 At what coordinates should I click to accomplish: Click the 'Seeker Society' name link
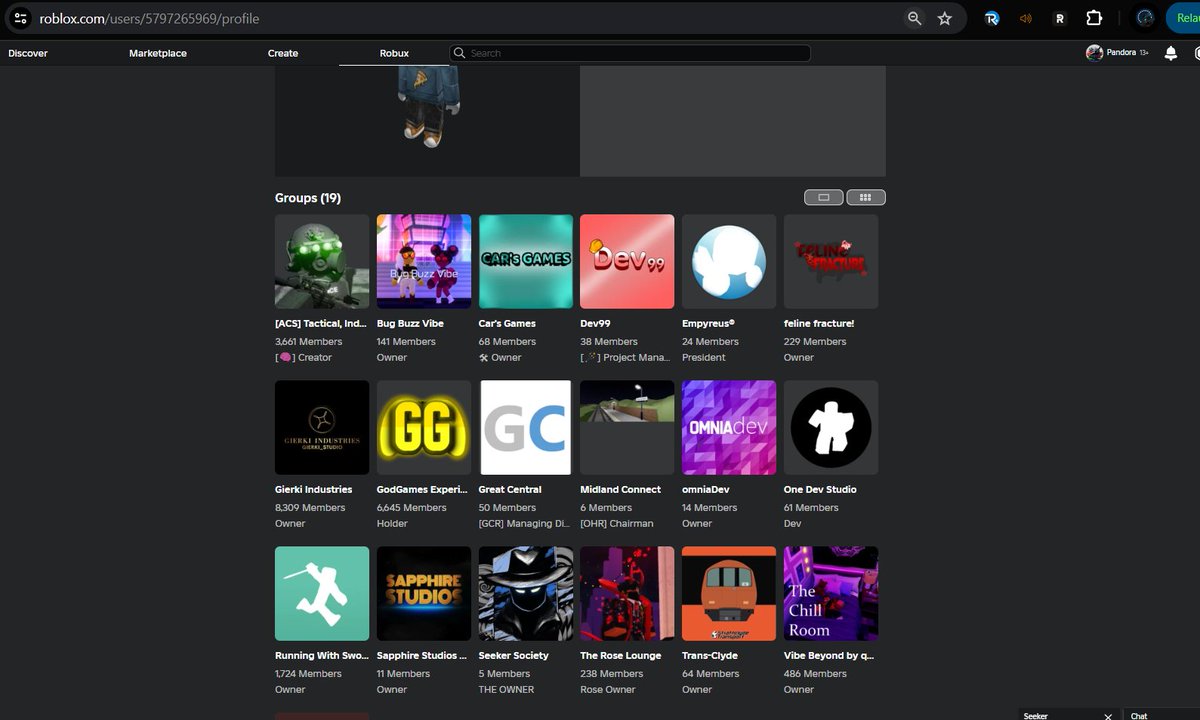pos(514,655)
